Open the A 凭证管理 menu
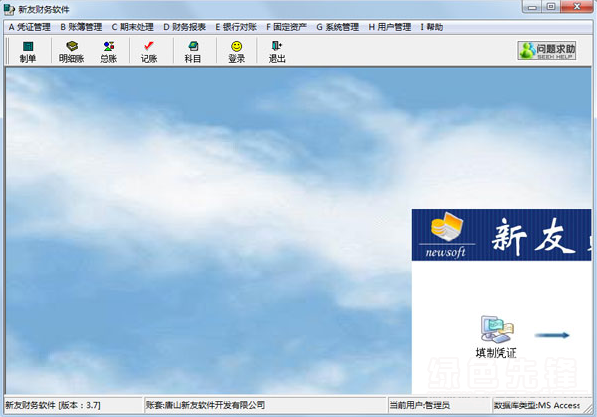Viewport: 597px width, 417px height. coord(30,27)
